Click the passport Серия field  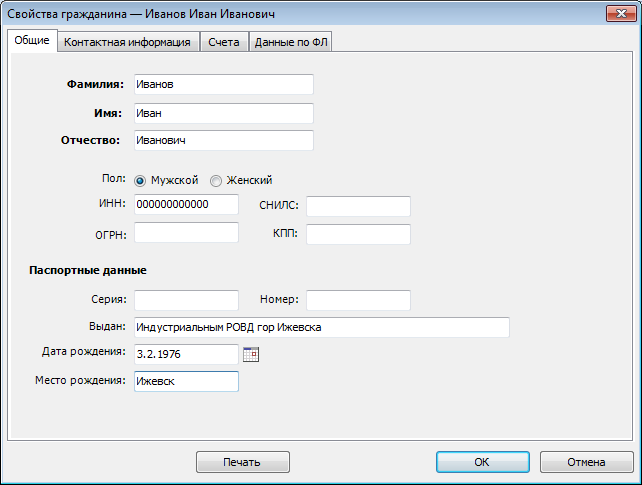coord(186,300)
